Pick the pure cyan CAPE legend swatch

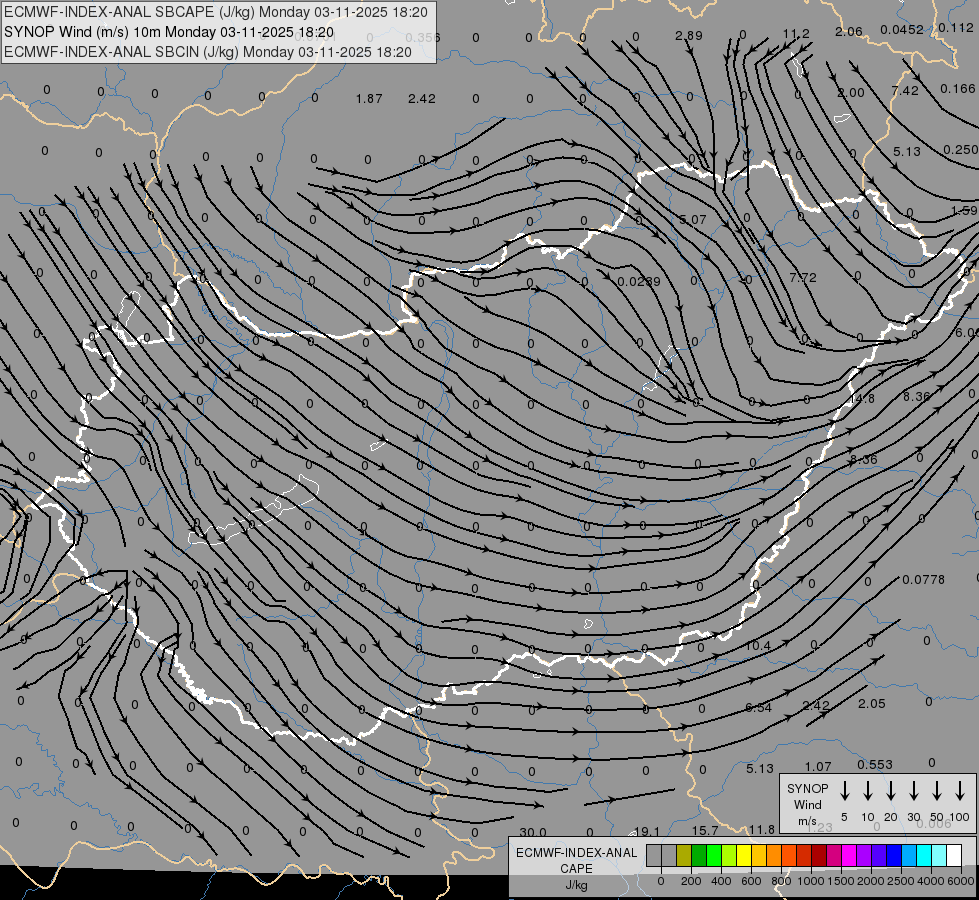(924, 856)
